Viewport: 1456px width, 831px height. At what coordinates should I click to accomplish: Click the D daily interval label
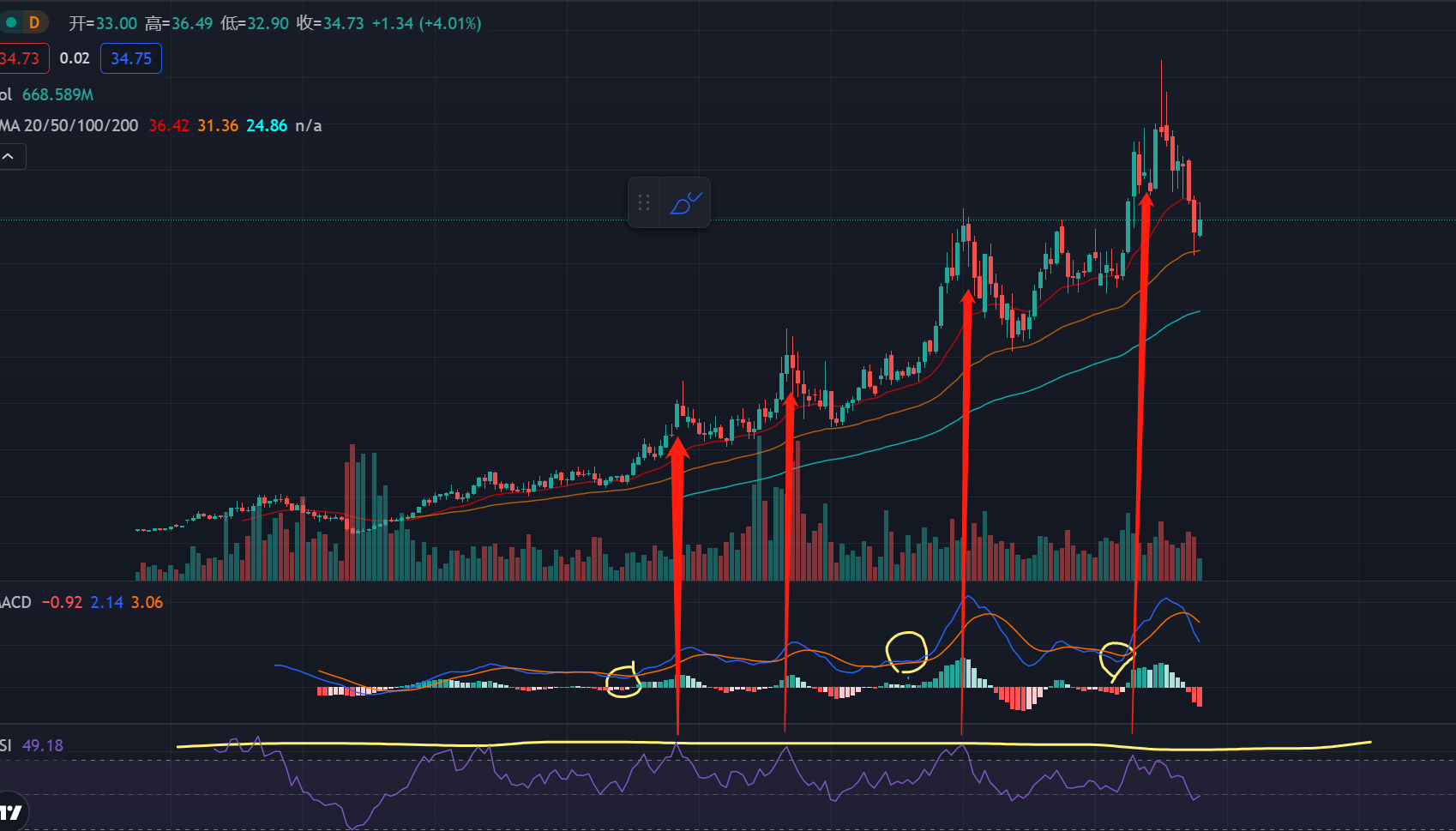[34, 23]
